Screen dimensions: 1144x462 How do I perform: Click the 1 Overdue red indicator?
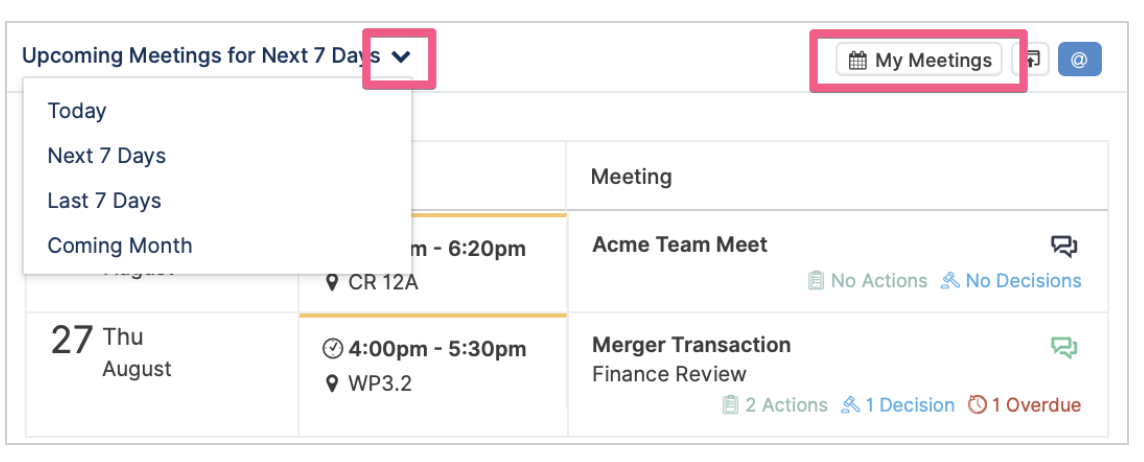point(1024,405)
